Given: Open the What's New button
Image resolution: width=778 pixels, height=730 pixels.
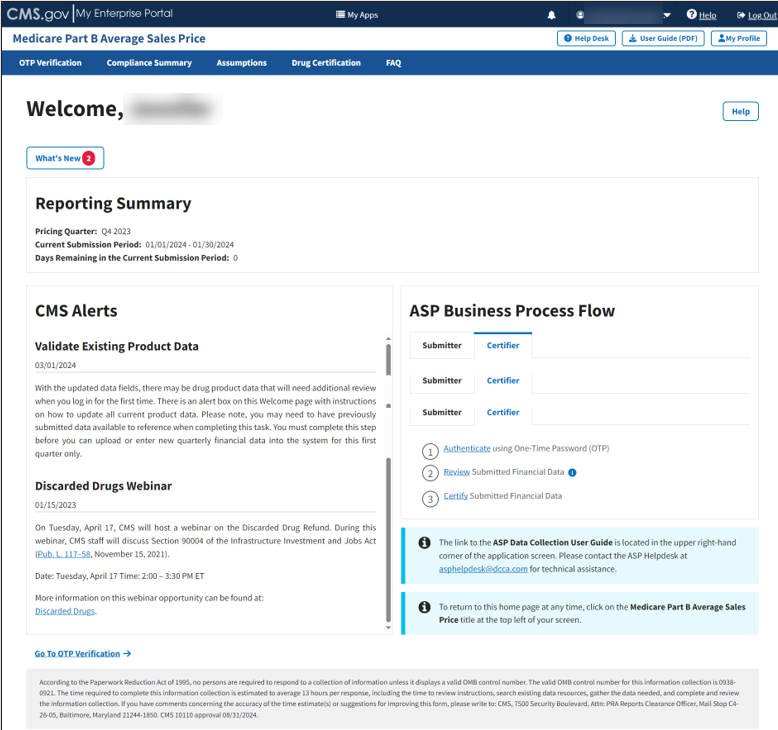Looking at the screenshot, I should (65, 158).
